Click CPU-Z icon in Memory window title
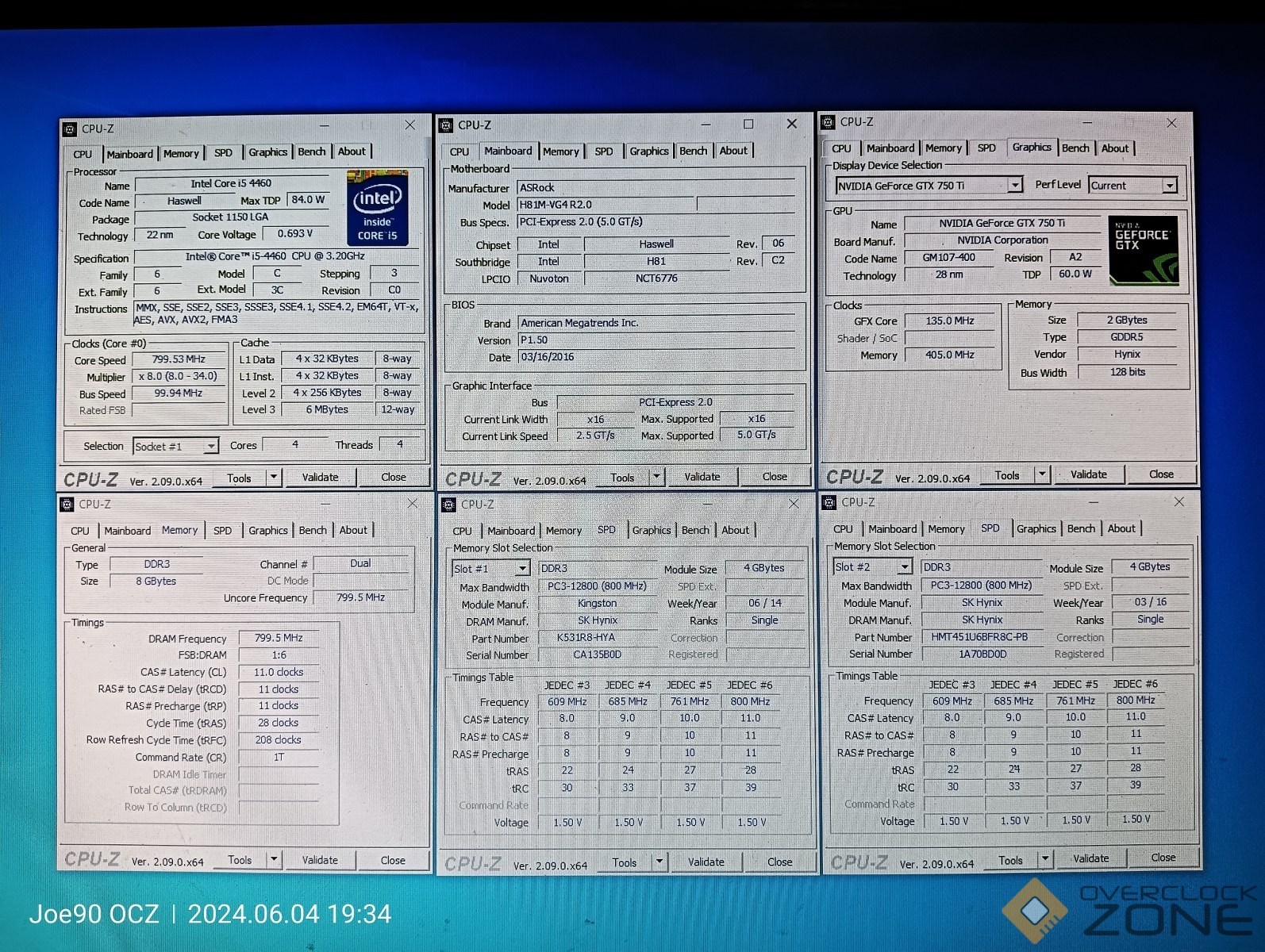 [x=67, y=505]
